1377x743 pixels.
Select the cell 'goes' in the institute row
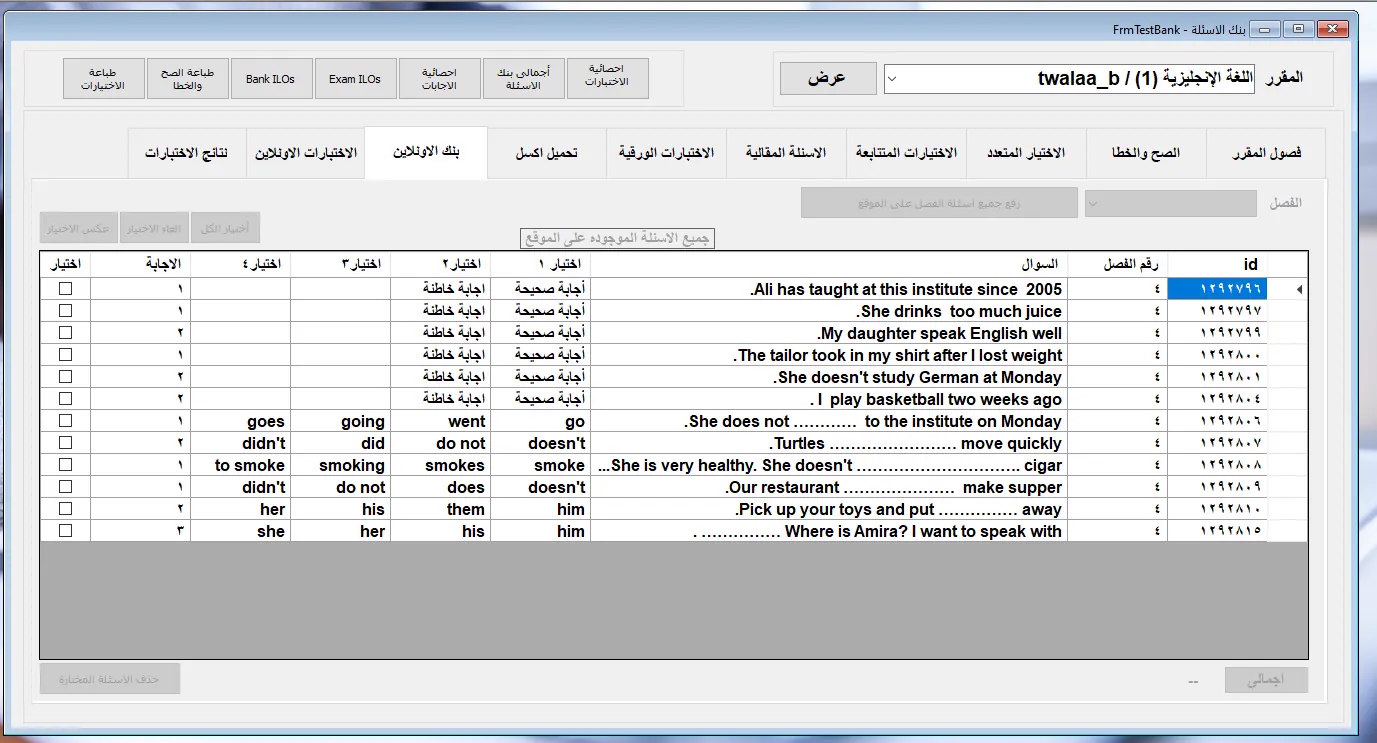pos(240,421)
